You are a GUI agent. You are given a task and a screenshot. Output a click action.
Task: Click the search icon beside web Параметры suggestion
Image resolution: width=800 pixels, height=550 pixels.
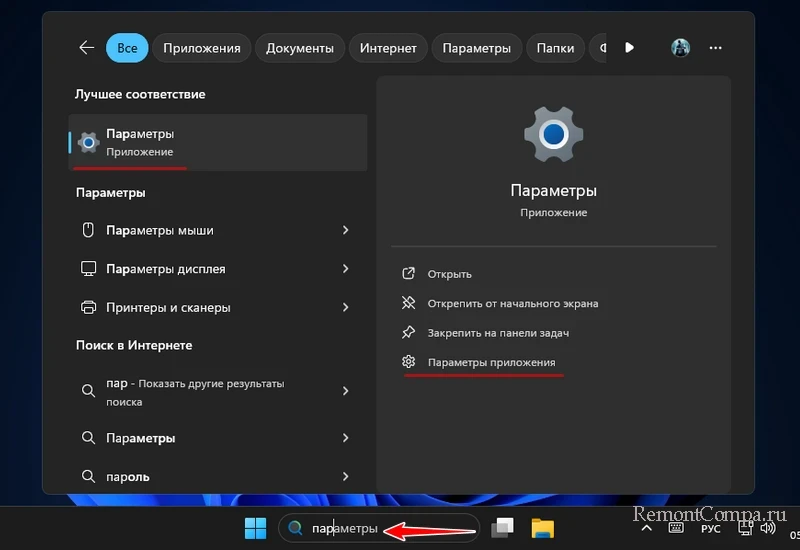(x=88, y=438)
